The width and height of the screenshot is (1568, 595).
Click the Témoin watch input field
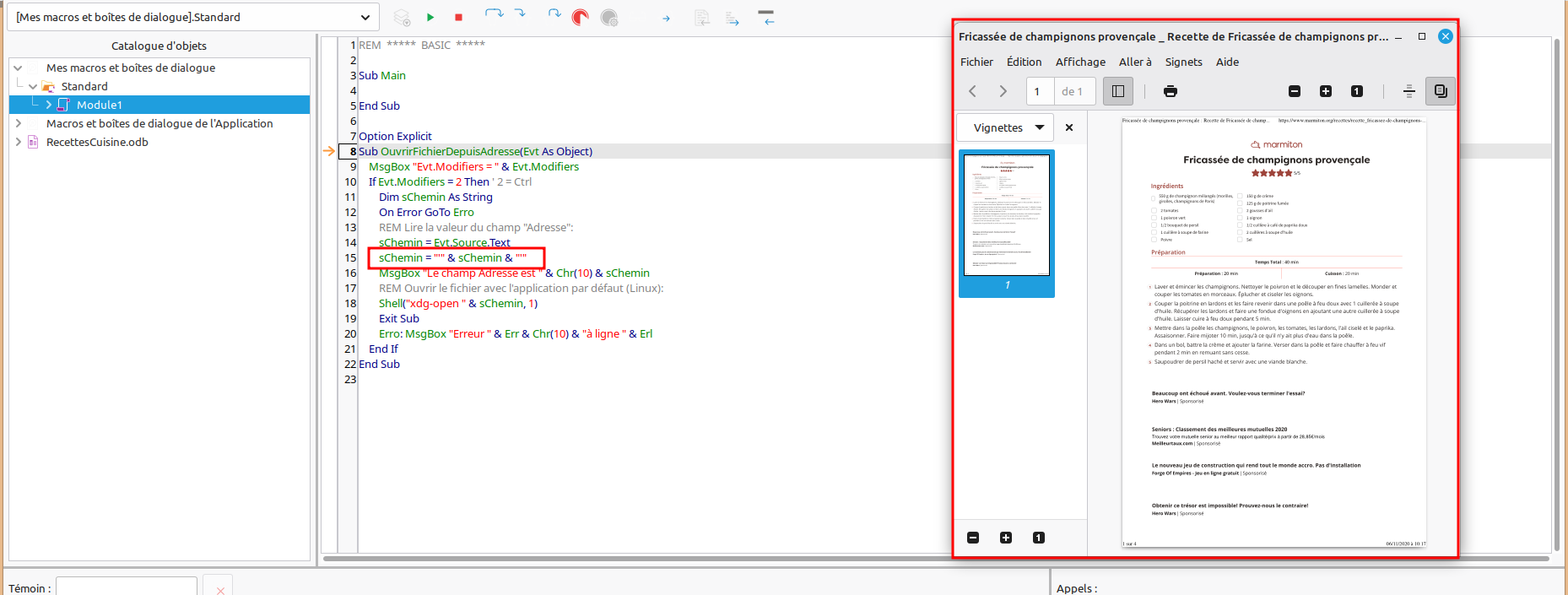pos(127,587)
